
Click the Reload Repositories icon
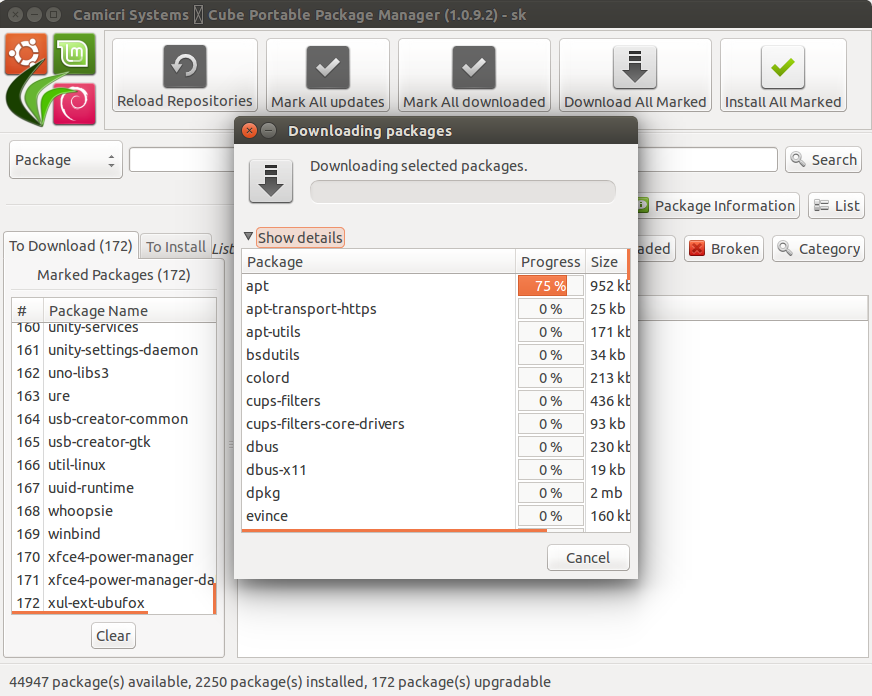185,67
